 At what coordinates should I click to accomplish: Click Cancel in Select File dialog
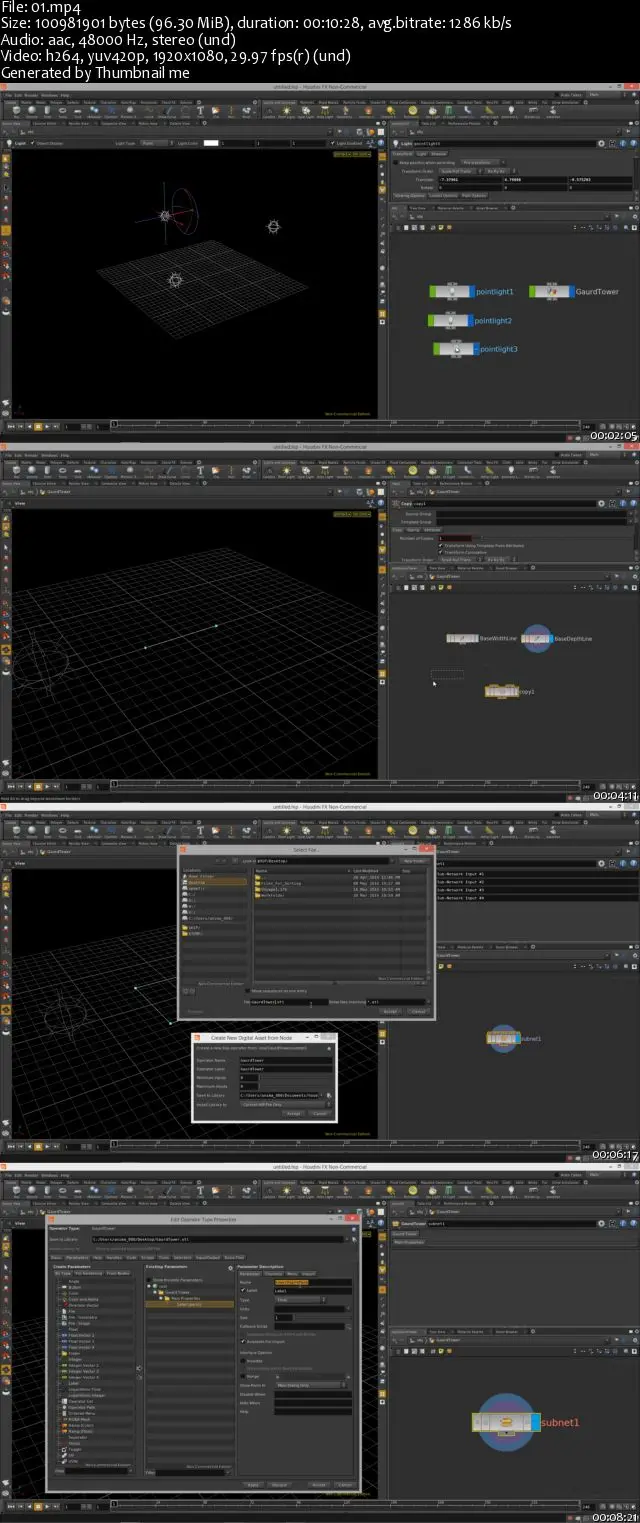pos(418,1011)
